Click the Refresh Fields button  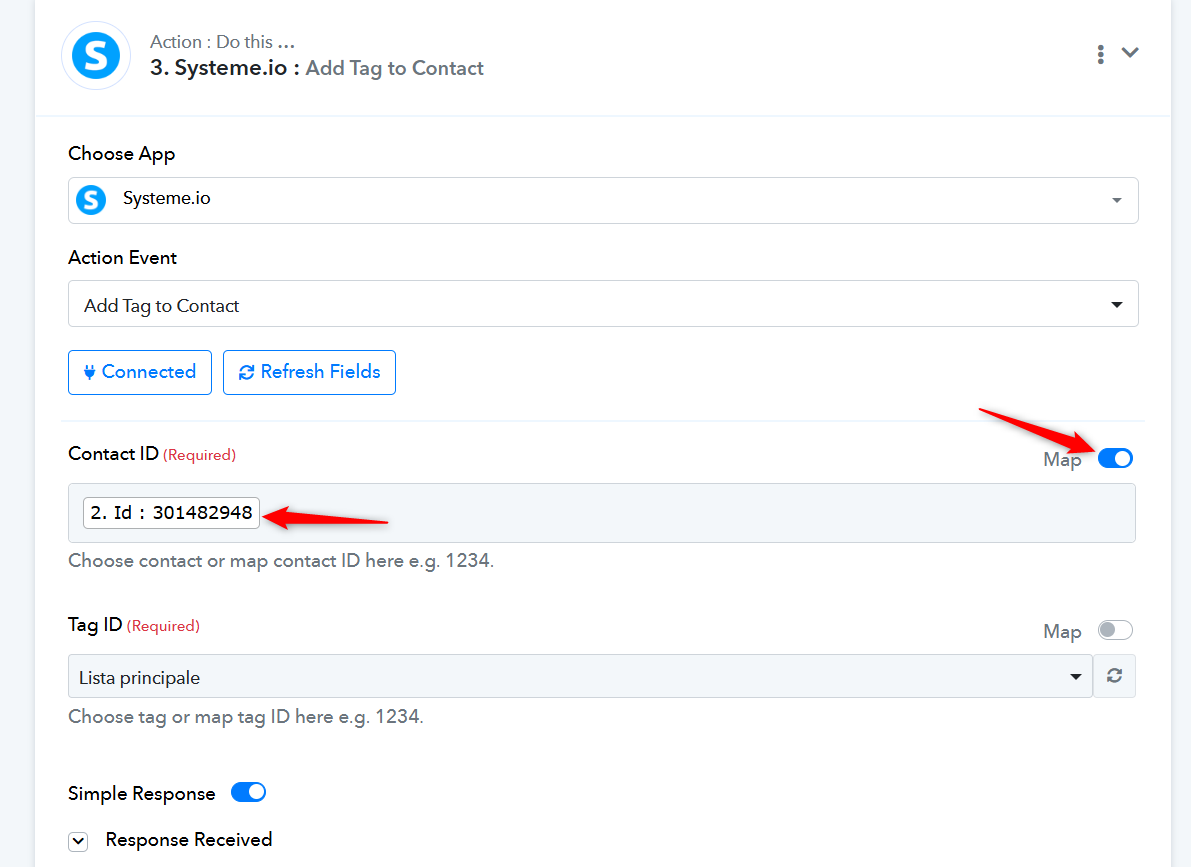coord(309,372)
